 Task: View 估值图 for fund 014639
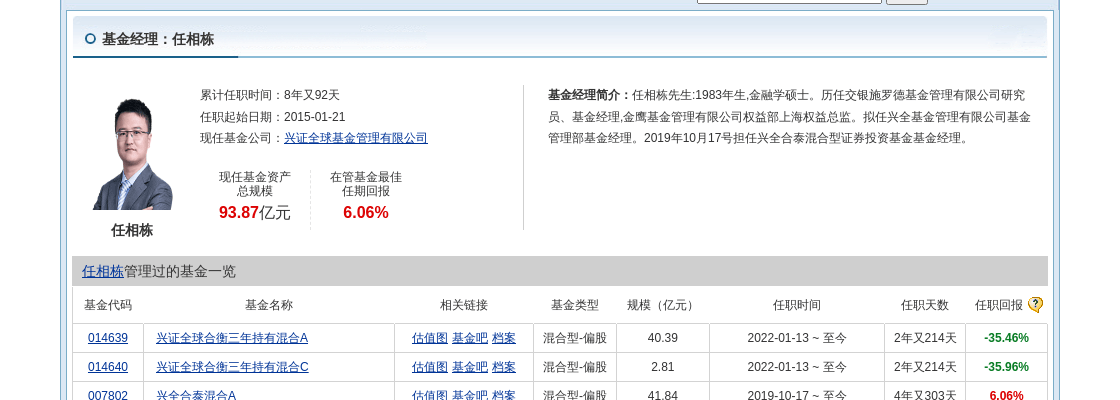click(x=430, y=338)
